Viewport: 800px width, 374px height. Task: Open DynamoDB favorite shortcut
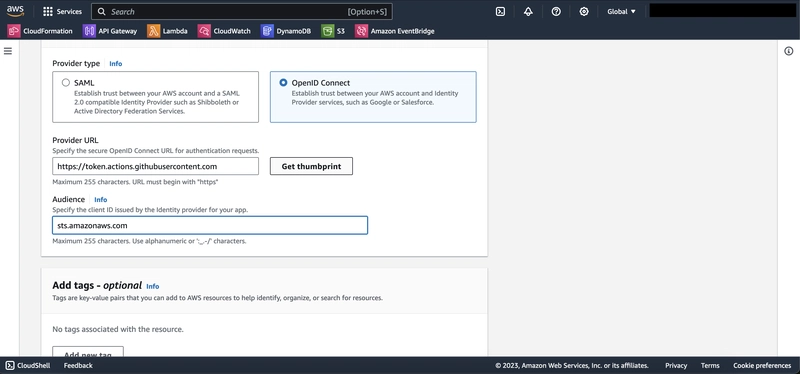tap(286, 31)
